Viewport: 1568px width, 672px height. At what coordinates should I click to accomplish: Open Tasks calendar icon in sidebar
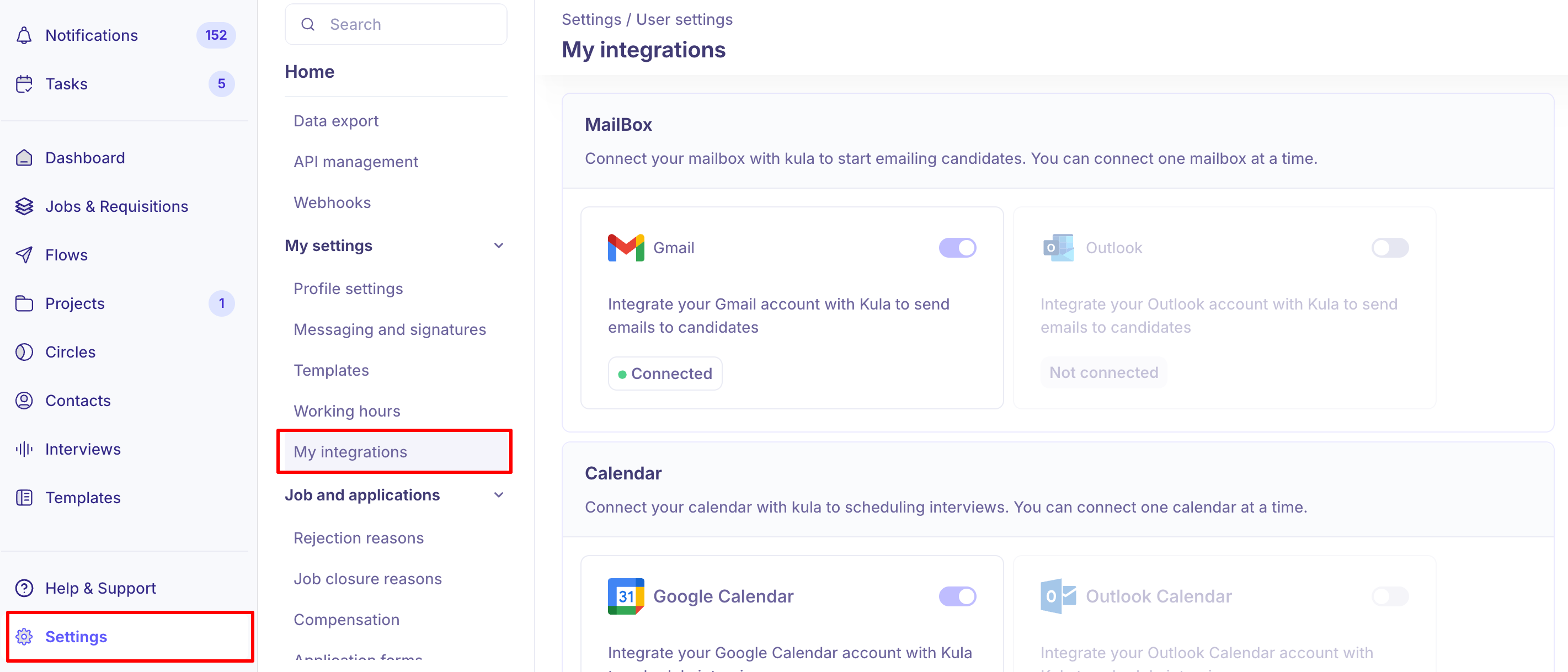pos(24,84)
